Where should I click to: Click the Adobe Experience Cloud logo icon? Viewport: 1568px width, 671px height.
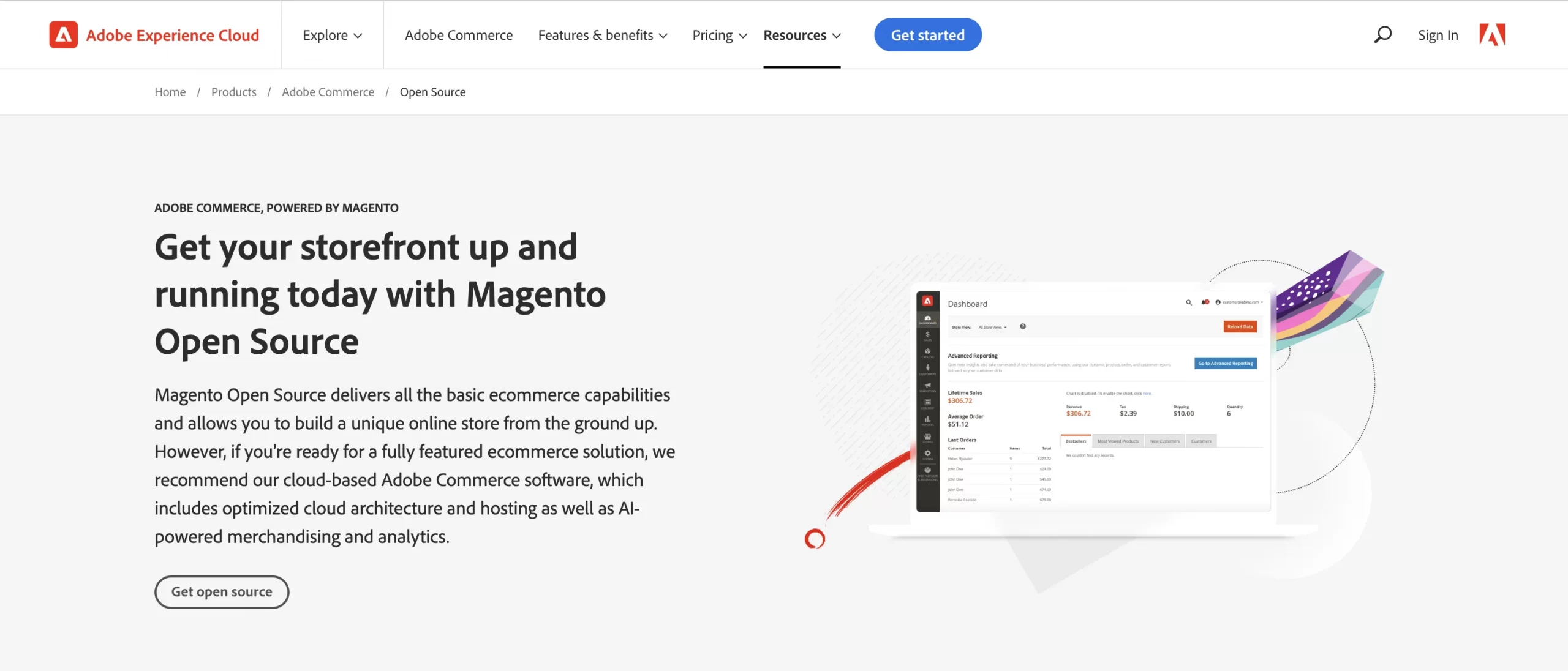[64, 35]
